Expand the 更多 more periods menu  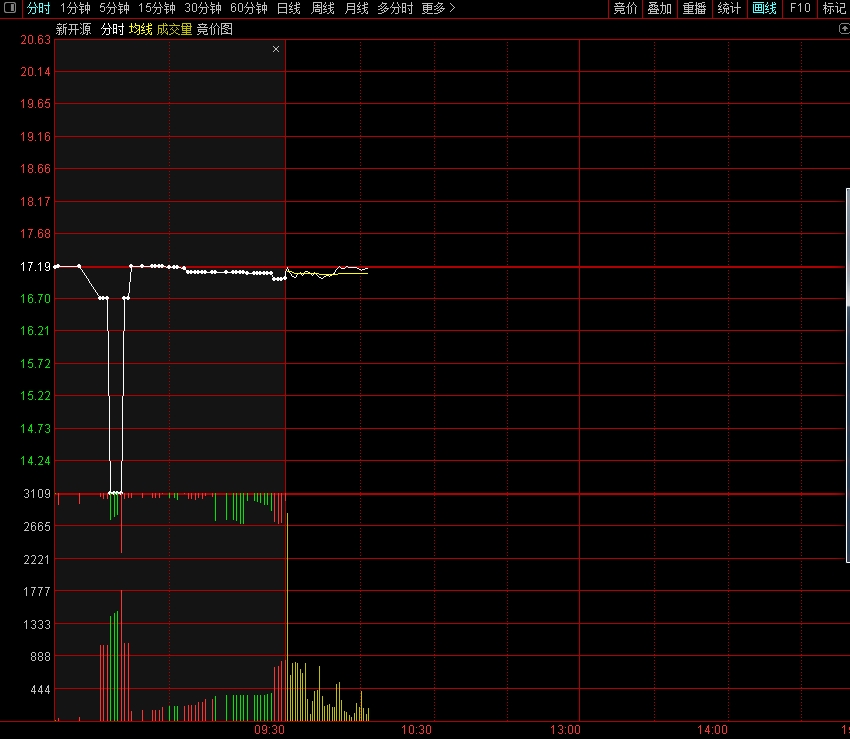click(x=438, y=8)
